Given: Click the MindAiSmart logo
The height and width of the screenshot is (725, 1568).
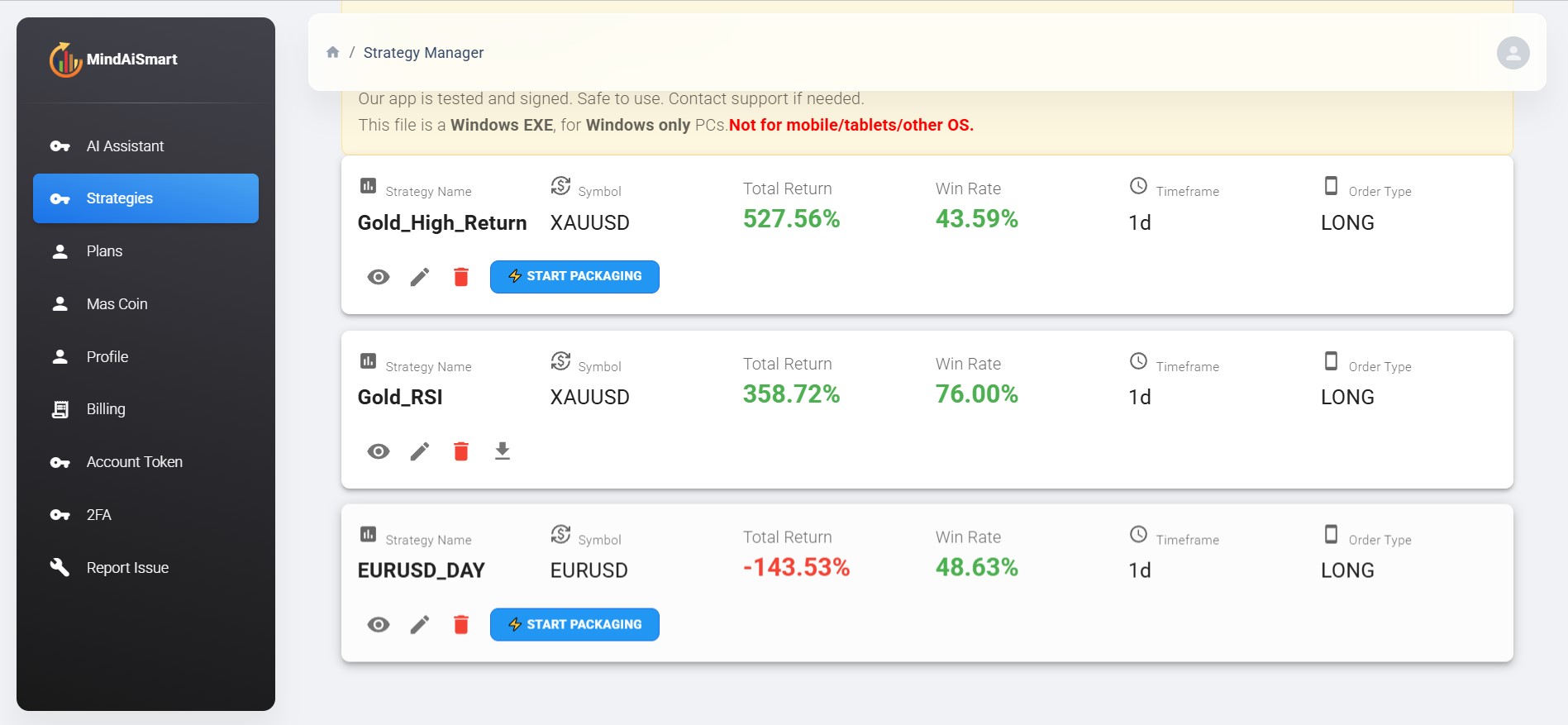Looking at the screenshot, I should coord(113,60).
